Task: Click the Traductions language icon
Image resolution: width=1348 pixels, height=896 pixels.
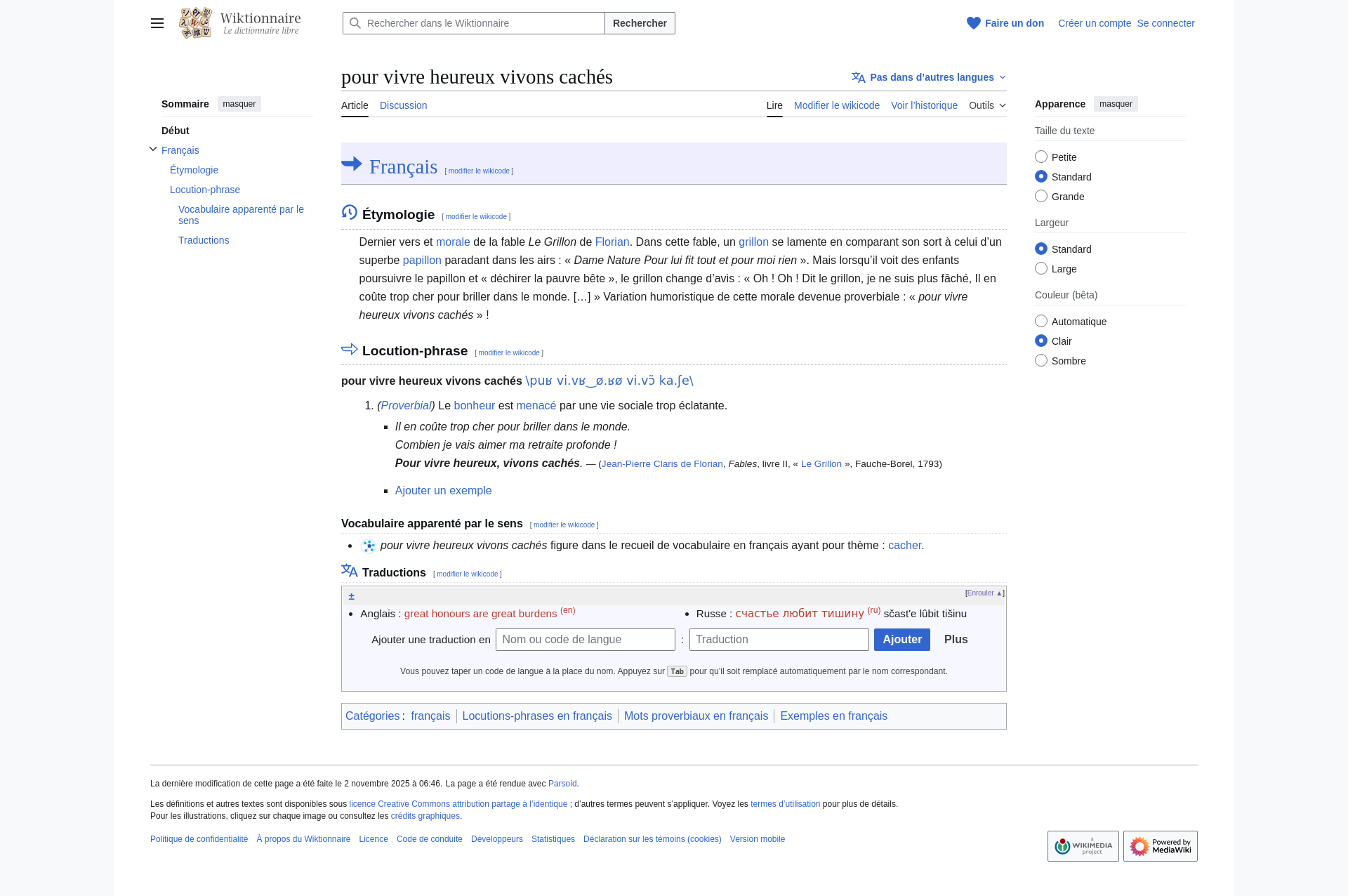Action: click(x=350, y=571)
